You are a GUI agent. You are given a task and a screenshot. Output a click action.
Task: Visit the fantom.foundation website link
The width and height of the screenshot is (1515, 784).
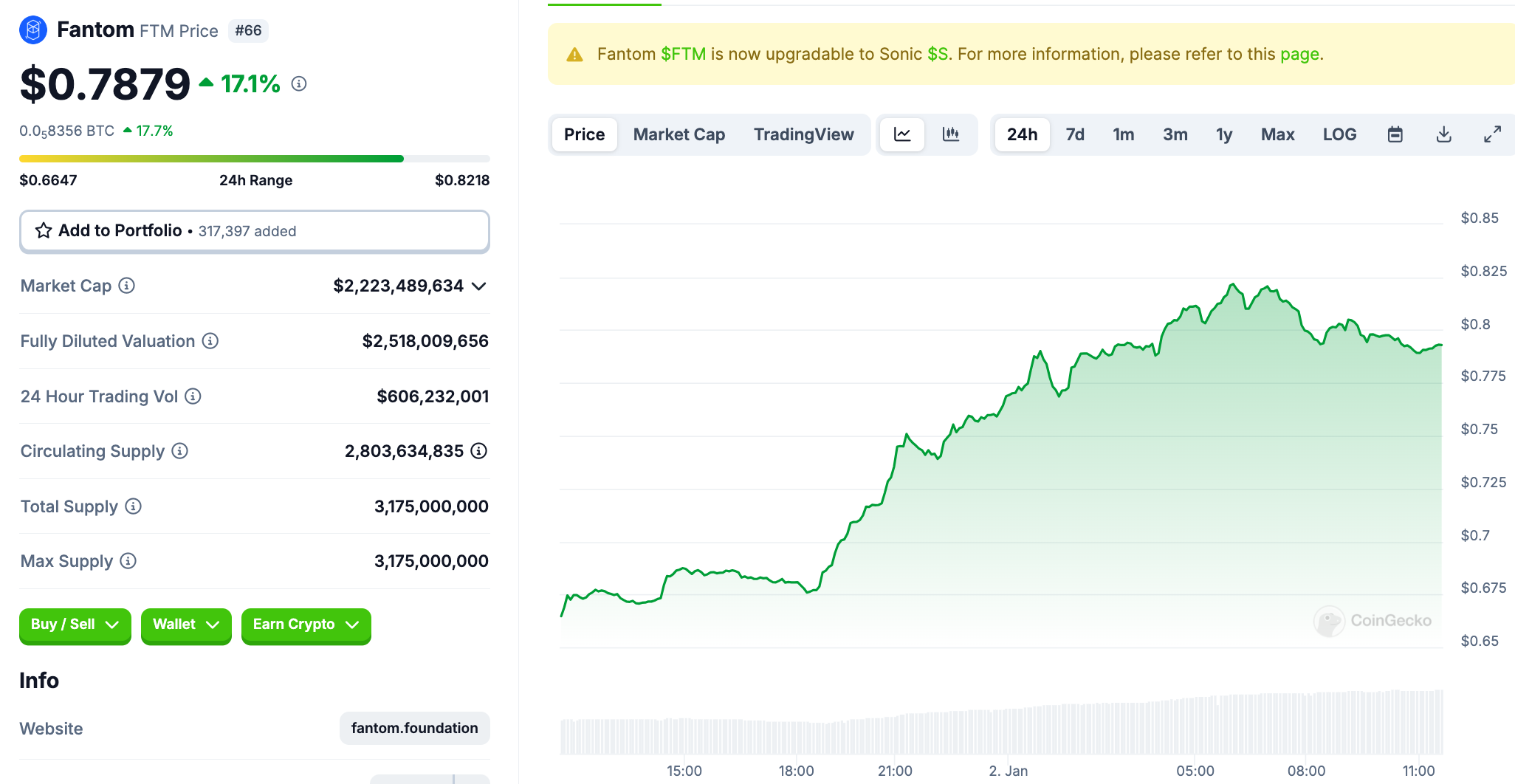tap(414, 728)
